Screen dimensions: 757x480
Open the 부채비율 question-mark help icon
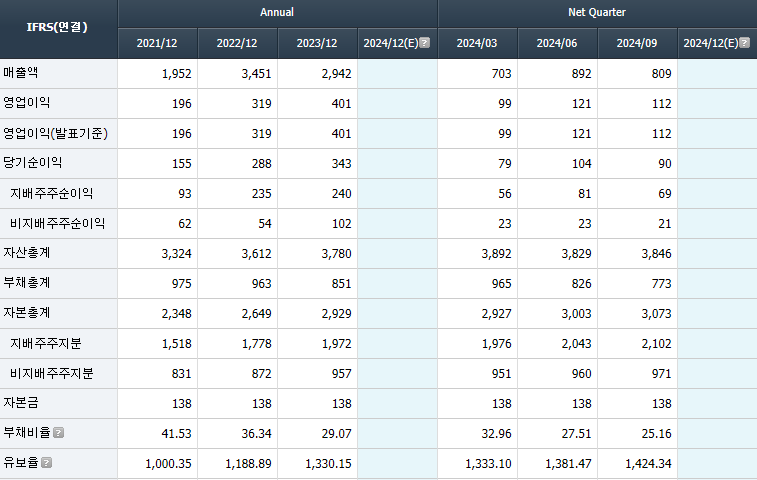pyautogui.click(x=58, y=433)
